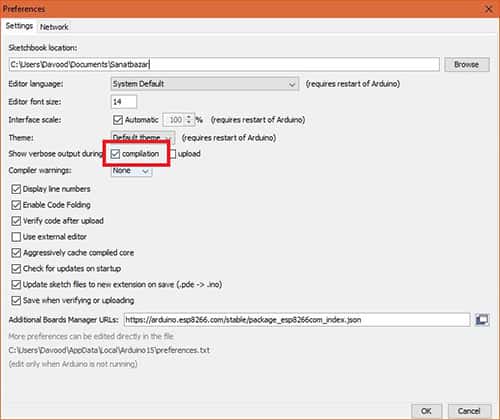Enable Use external editor

(x=16, y=237)
